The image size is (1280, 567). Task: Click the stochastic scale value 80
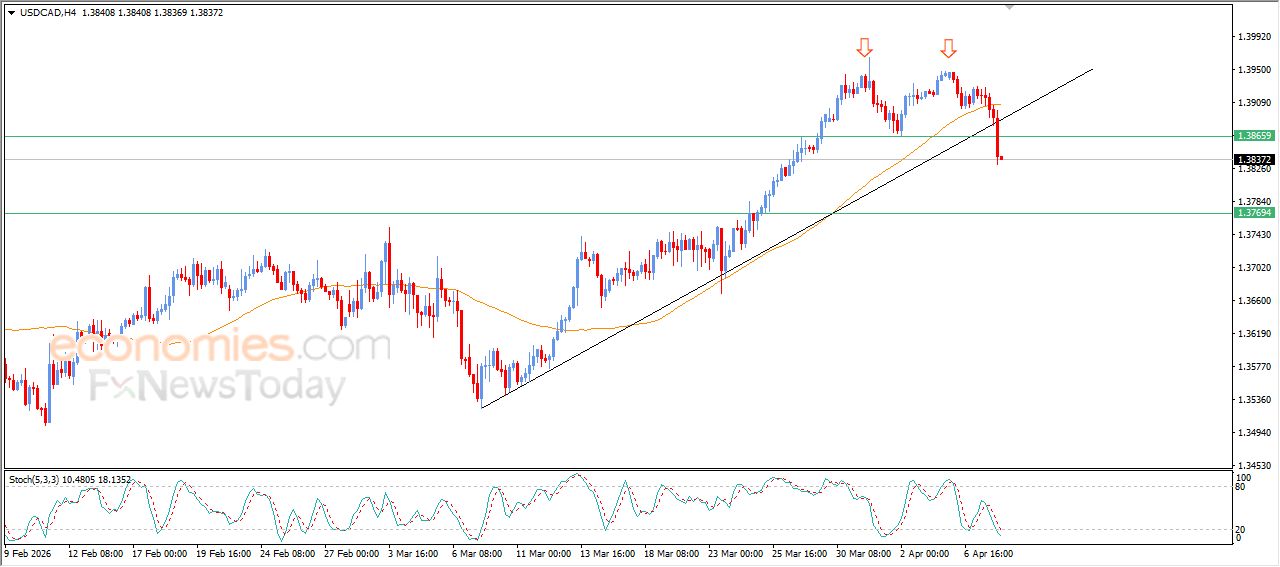pyautogui.click(x=1241, y=488)
